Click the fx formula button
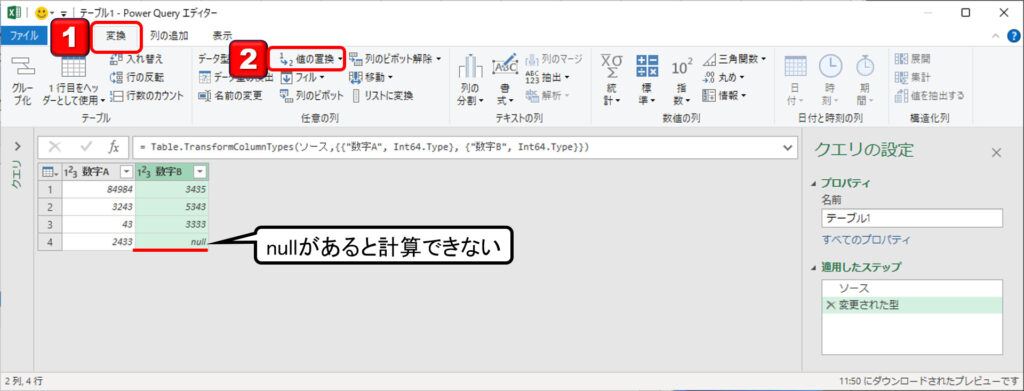Screen dimensions: 1024x391 point(114,148)
